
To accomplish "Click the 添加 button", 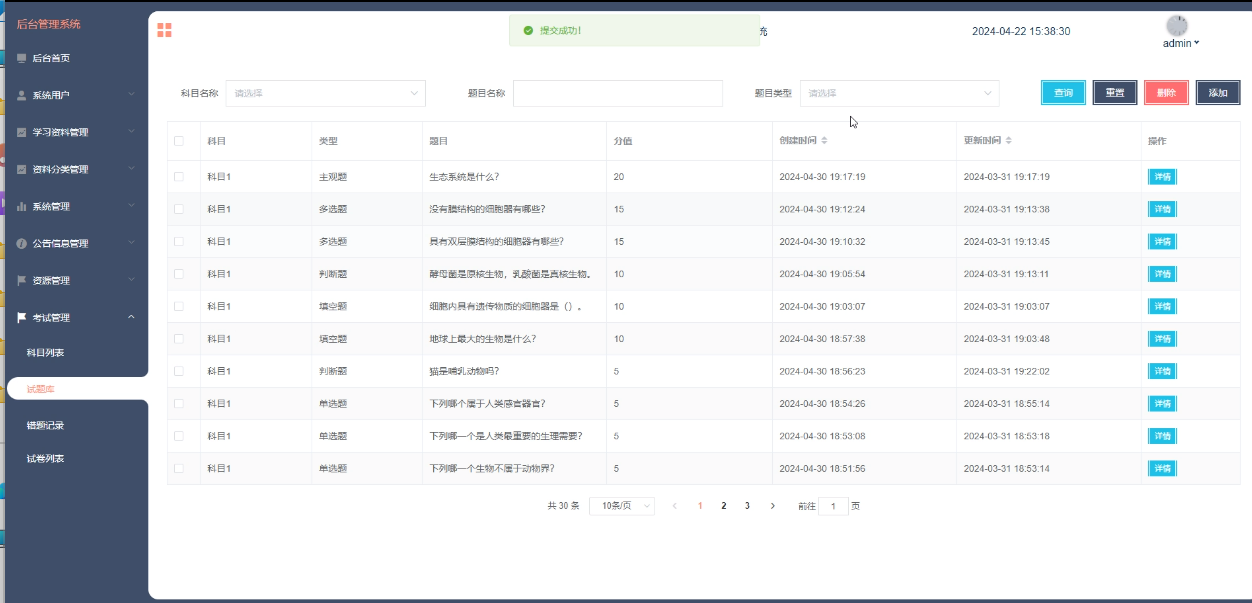I will pos(1218,93).
